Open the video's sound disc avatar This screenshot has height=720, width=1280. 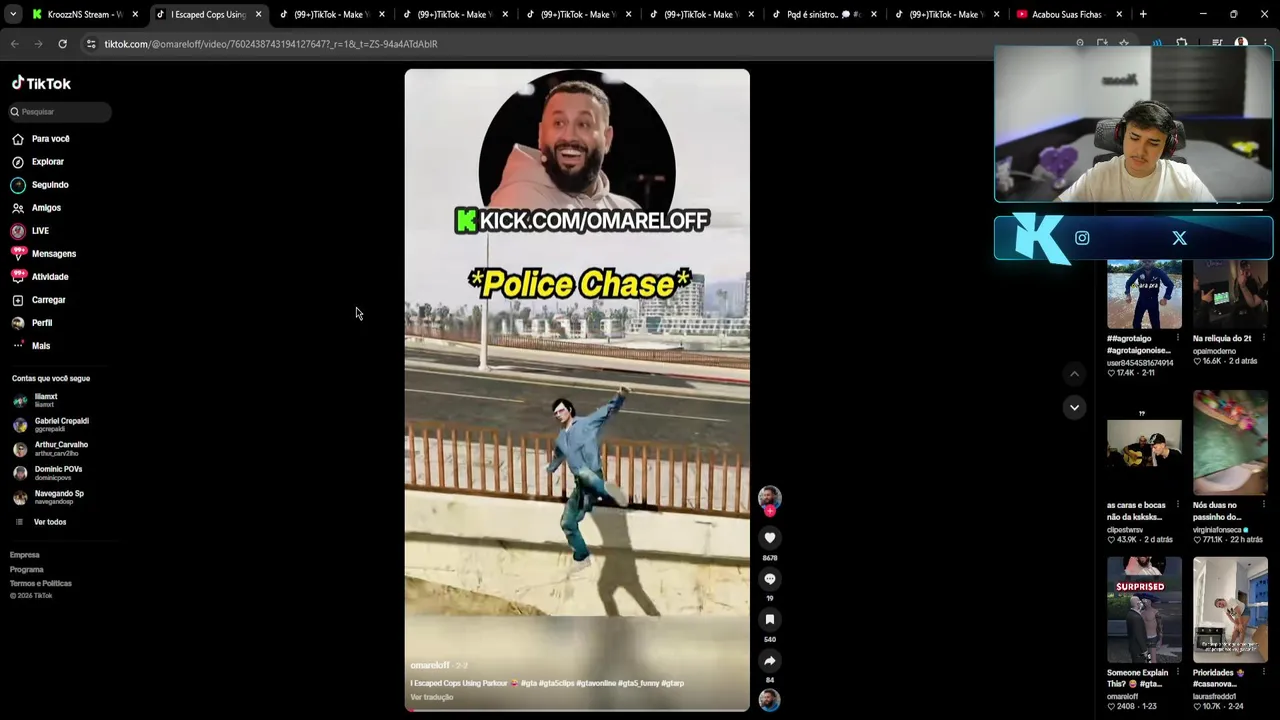769,700
